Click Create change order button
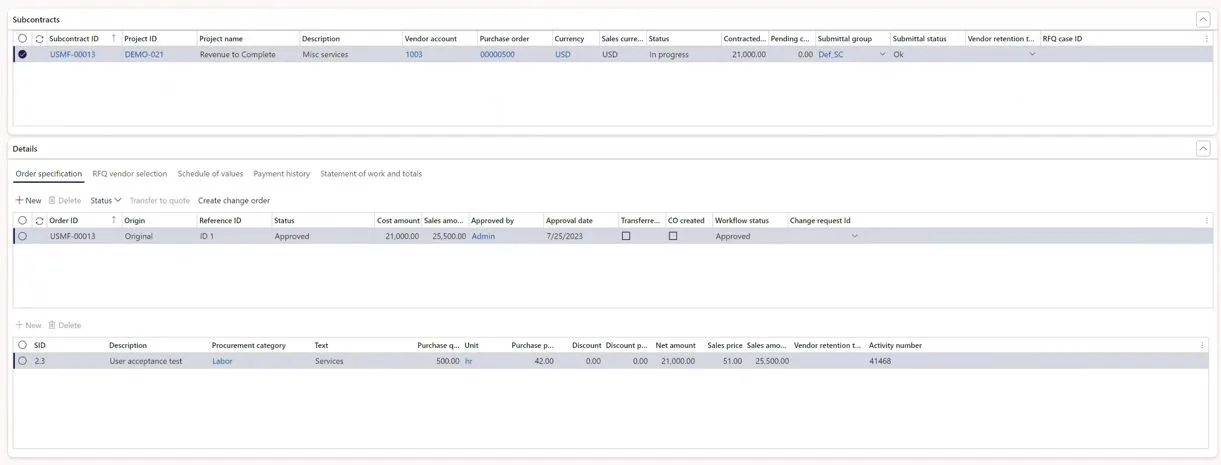 pos(234,201)
